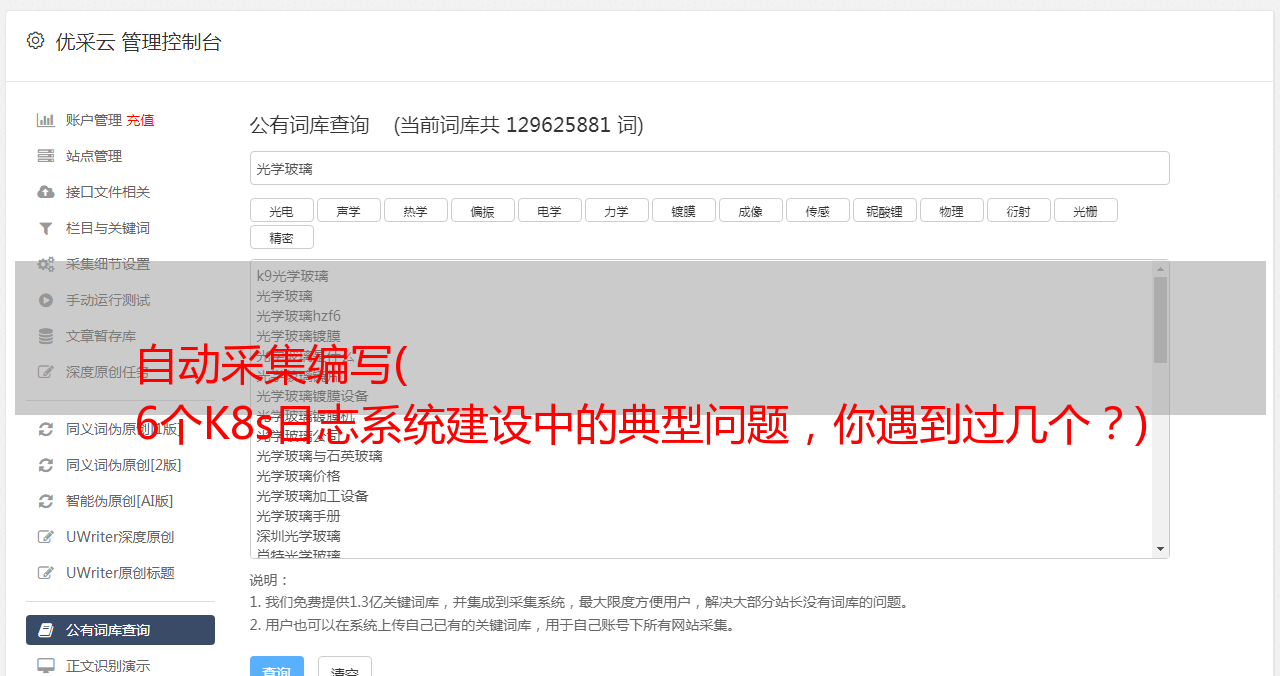
Task: Pick the 铌酸锂 tag button
Action: click(884, 211)
